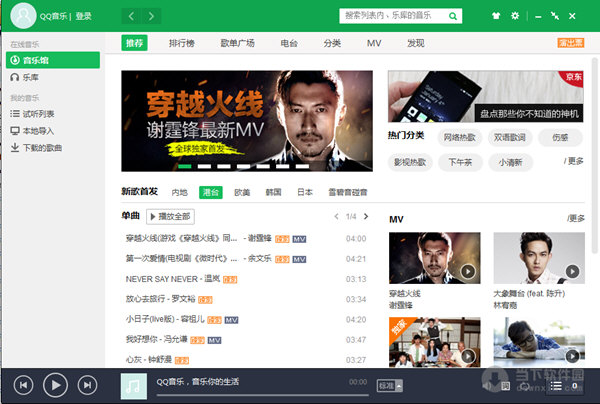Click the magnifier search icon

(x=453, y=16)
